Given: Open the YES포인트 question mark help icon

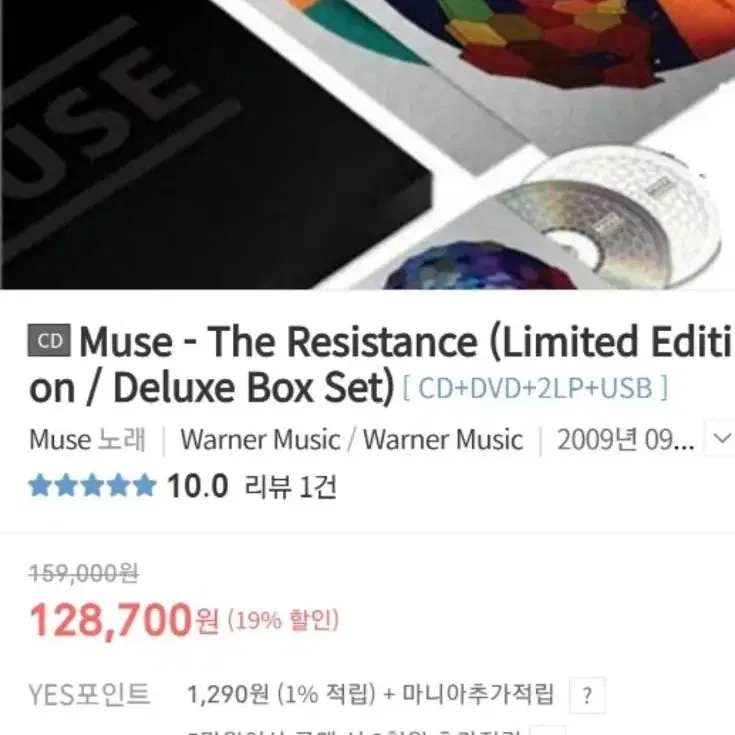Looking at the screenshot, I should [587, 696].
